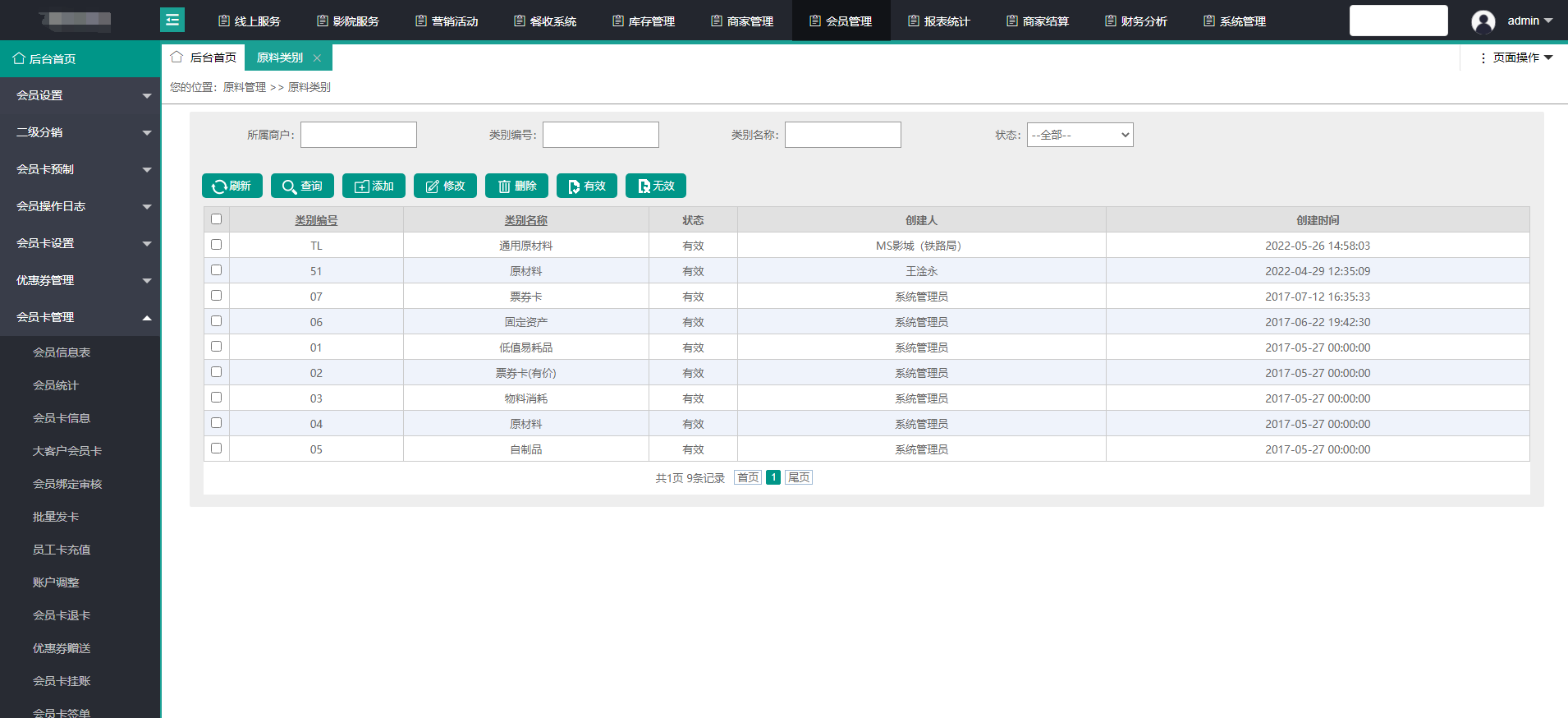Click the 查询 search button
The height and width of the screenshot is (718, 1568).
pos(302,186)
